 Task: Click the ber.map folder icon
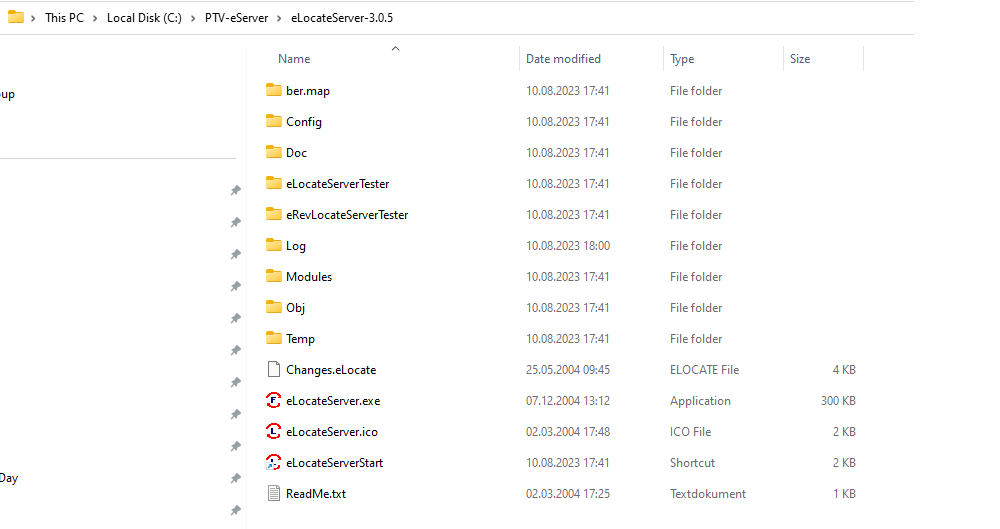pyautogui.click(x=274, y=91)
